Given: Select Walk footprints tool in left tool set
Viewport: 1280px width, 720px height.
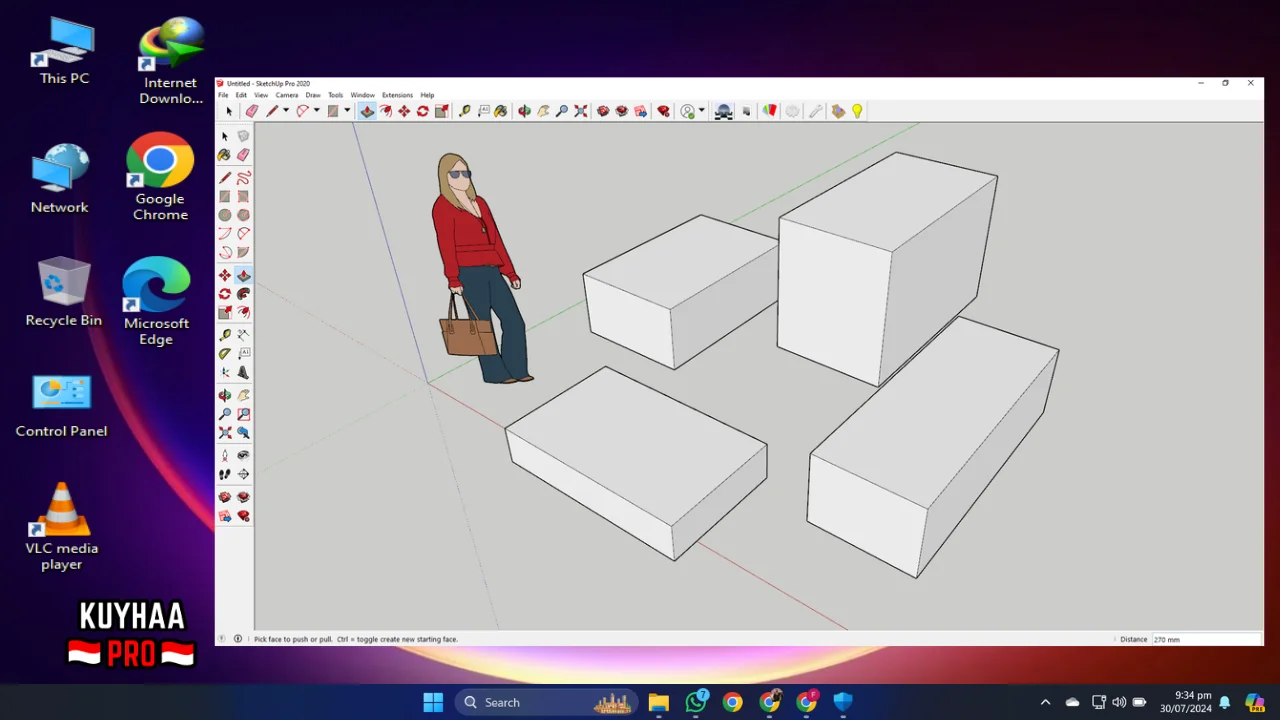Looking at the screenshot, I should tap(225, 474).
